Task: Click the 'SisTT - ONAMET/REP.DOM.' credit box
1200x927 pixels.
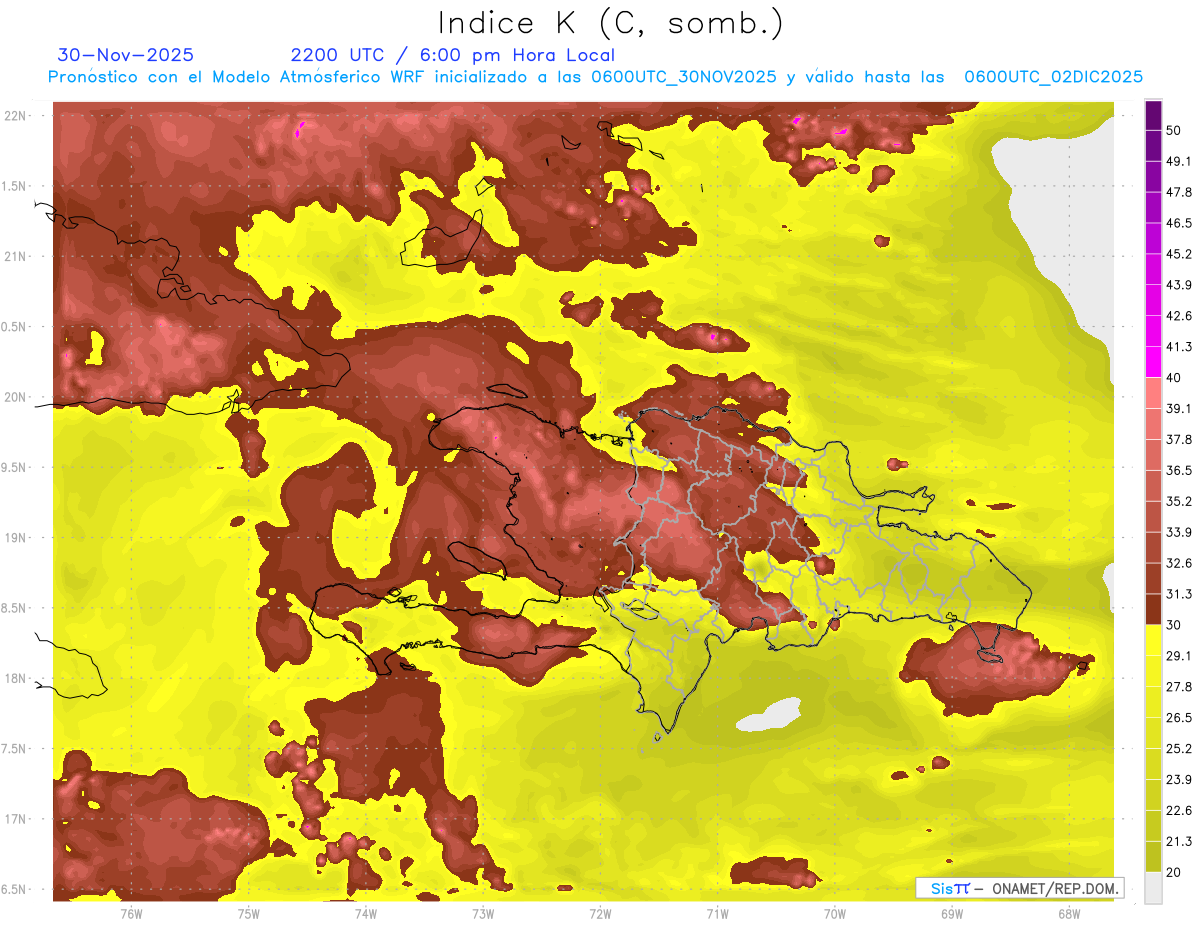Action: [x=1020, y=888]
